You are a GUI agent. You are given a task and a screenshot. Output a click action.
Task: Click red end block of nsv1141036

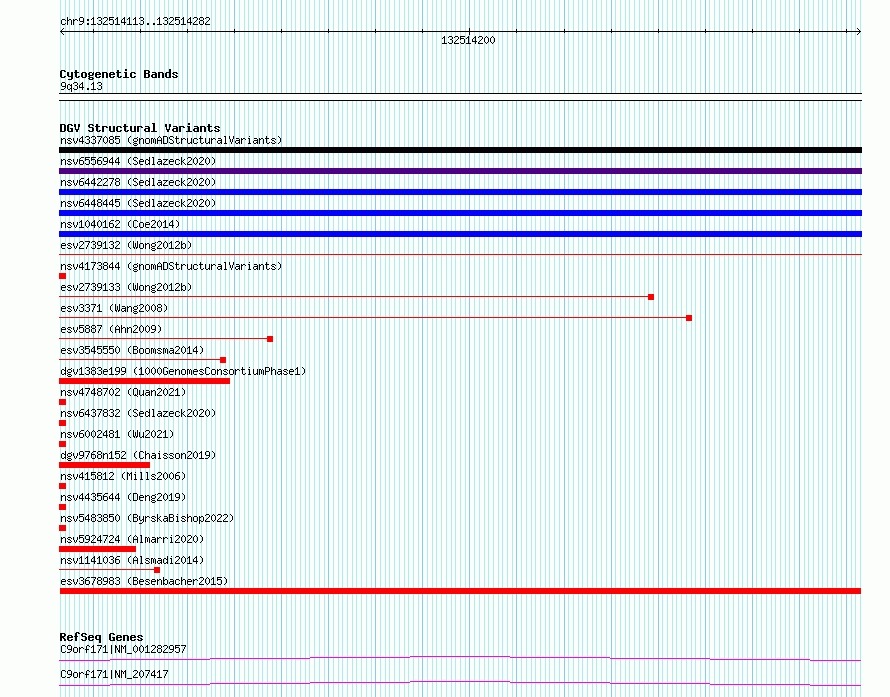point(157,570)
